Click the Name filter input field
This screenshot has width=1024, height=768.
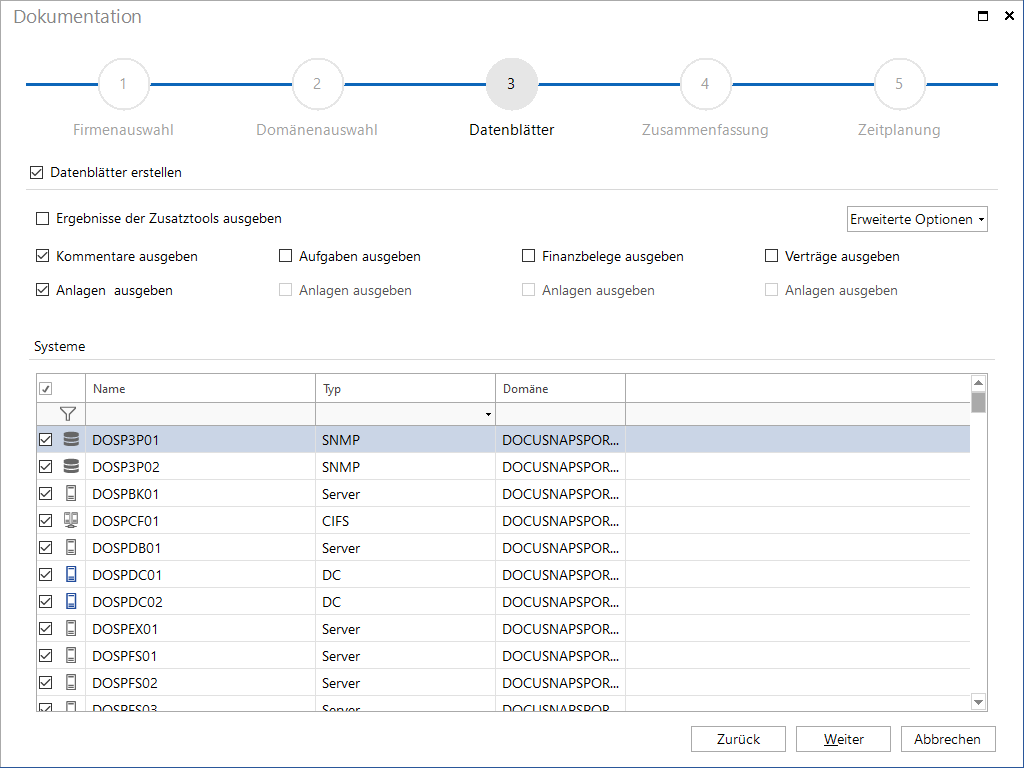pyautogui.click(x=200, y=414)
